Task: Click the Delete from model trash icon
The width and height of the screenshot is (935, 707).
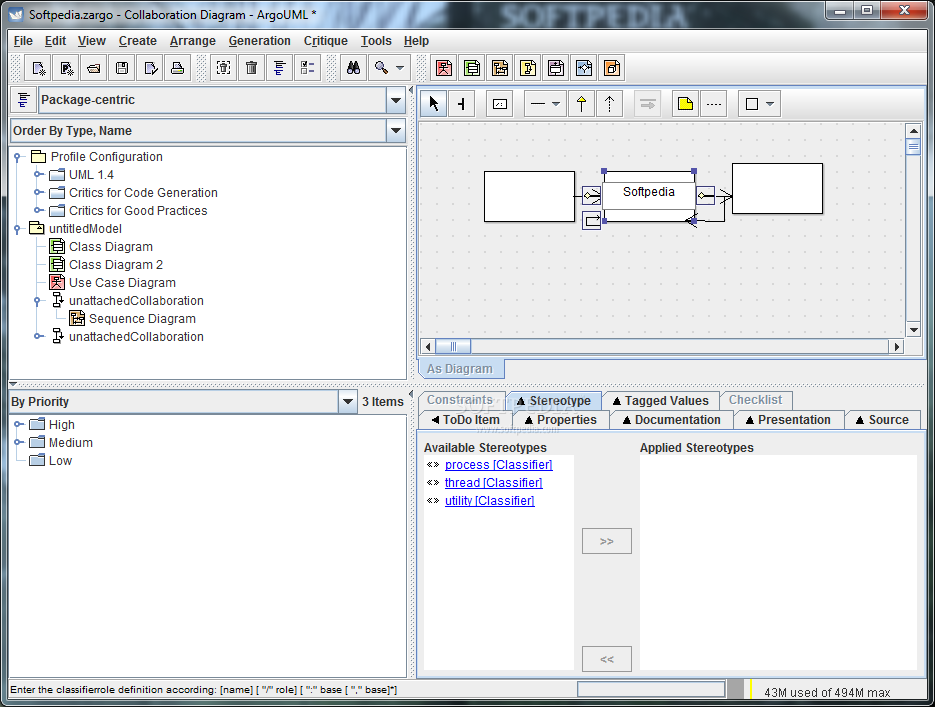Action: point(252,68)
